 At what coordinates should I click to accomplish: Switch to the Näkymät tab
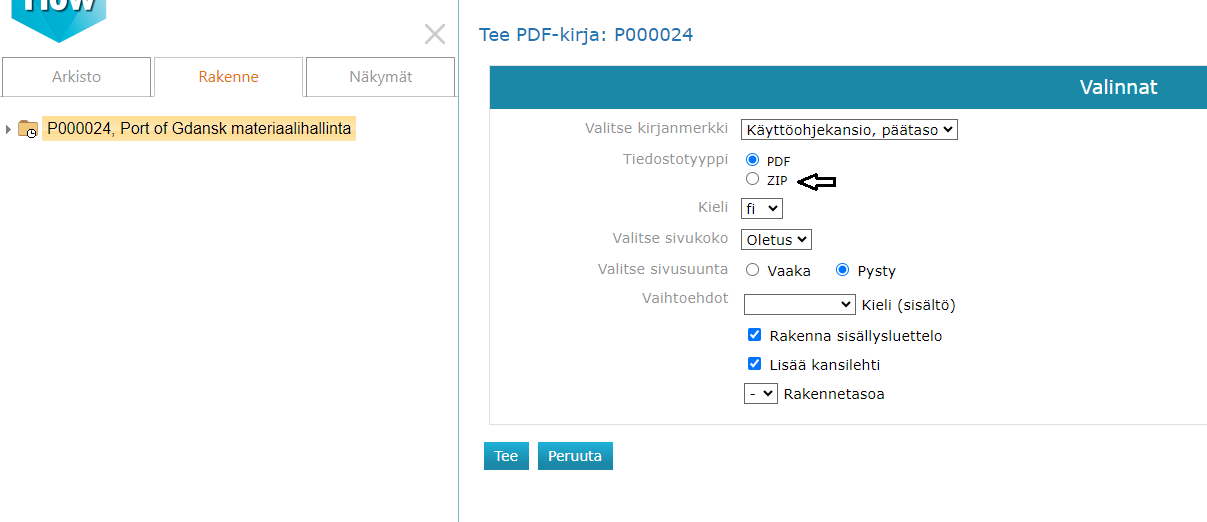380,77
